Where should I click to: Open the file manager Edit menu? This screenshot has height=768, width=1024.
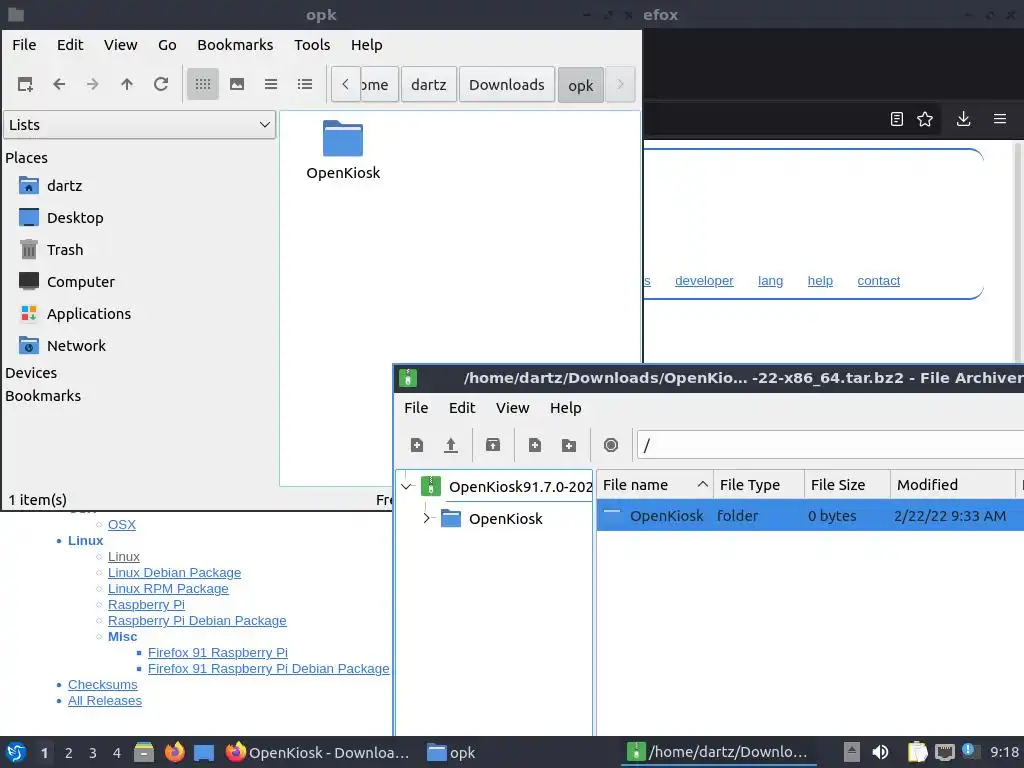click(x=70, y=45)
